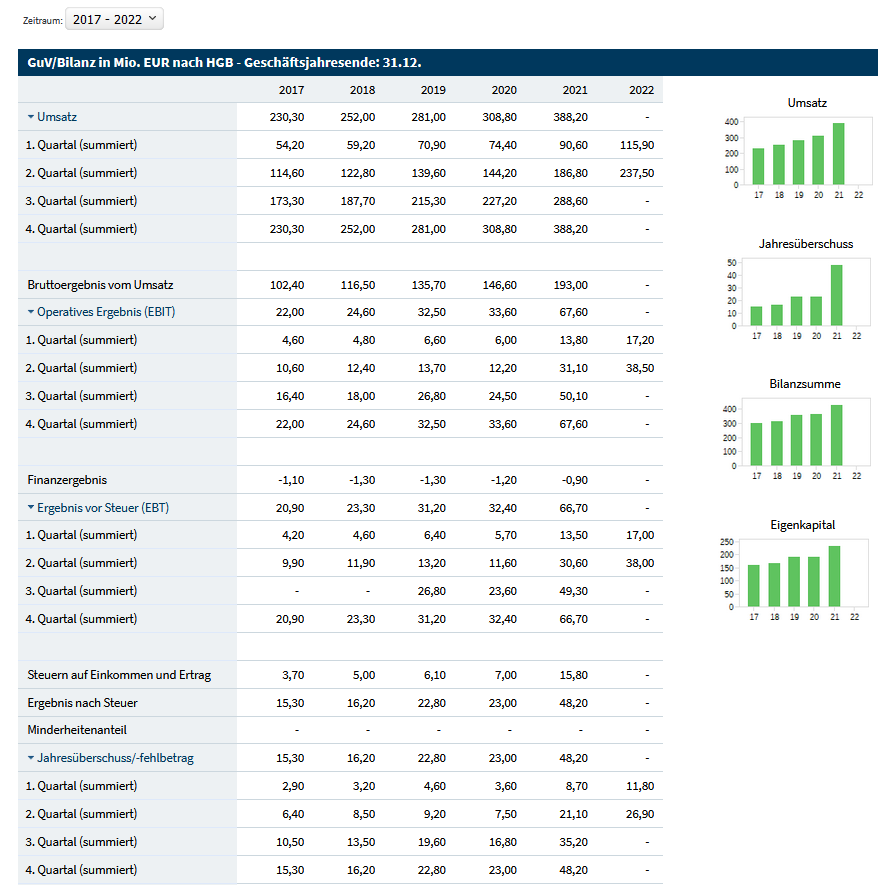Viewport: 896px width, 885px height.
Task: Select the Finanzergebnis row label
Action: click(67, 480)
